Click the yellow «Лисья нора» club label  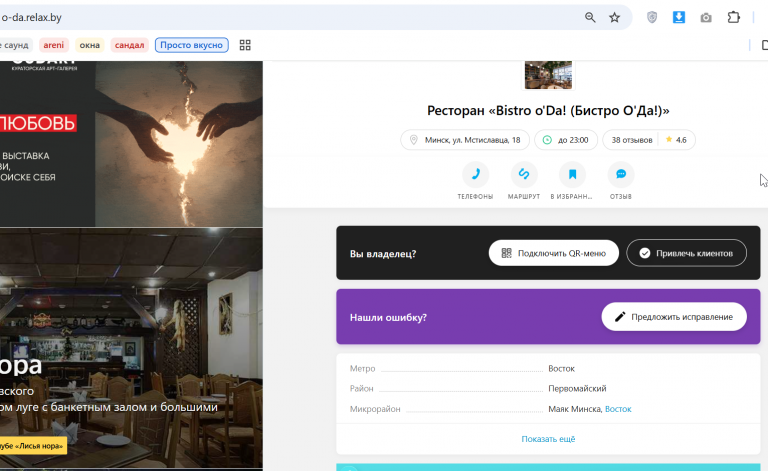[33, 446]
